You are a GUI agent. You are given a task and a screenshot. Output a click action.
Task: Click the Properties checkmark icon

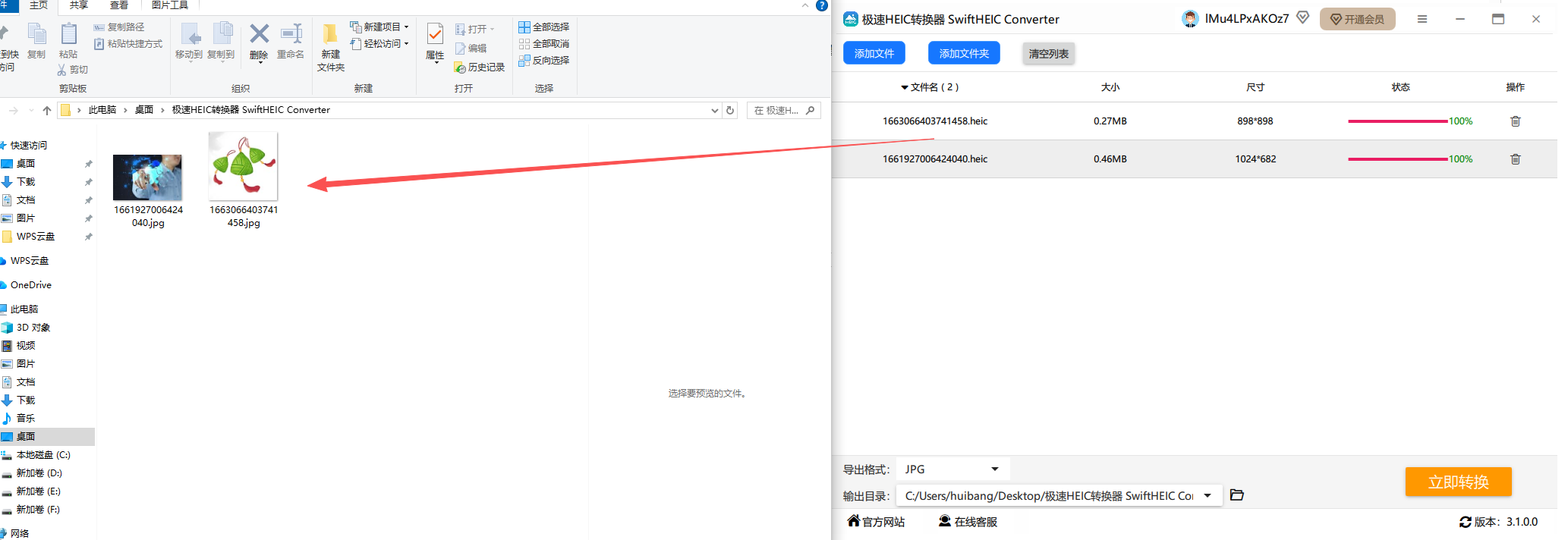tap(435, 34)
